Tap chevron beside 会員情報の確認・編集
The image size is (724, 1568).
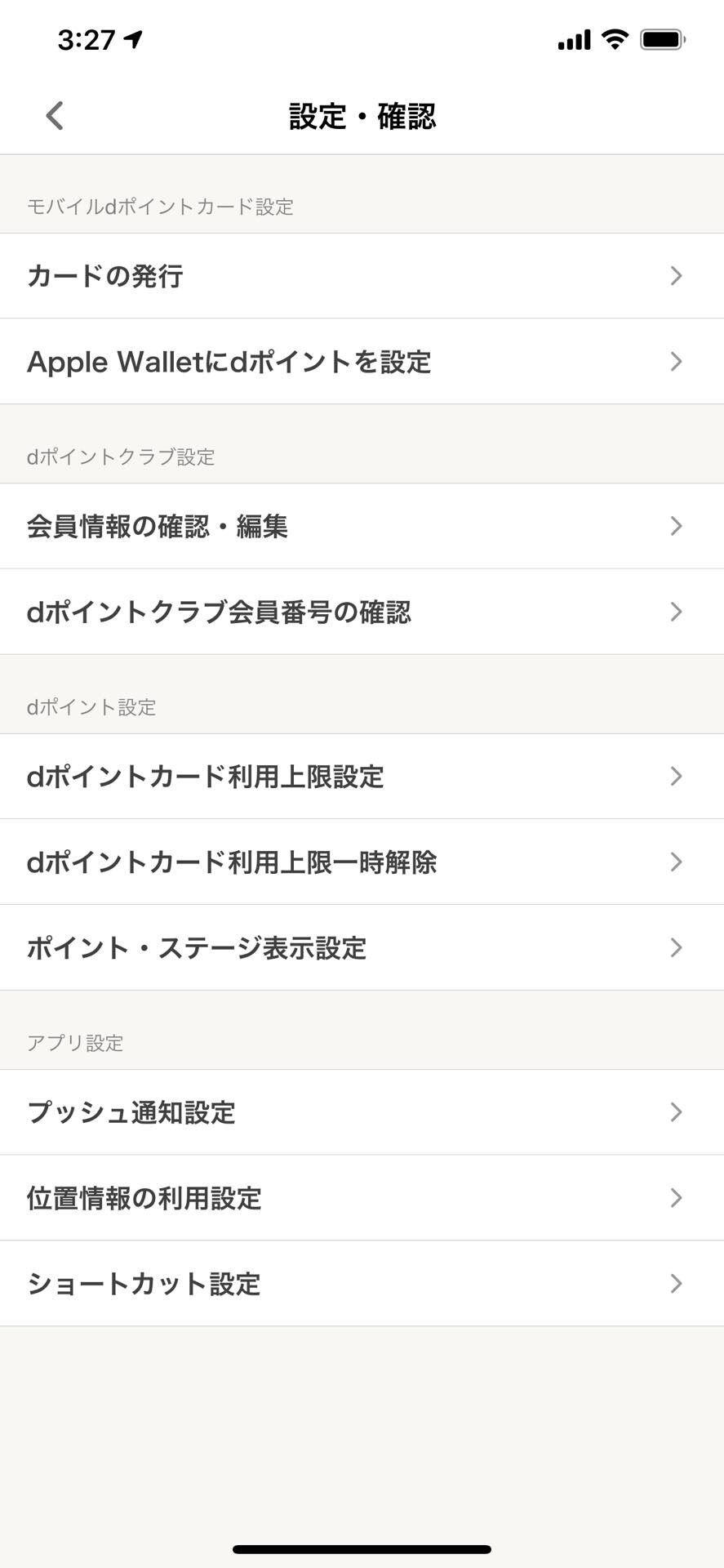[x=676, y=526]
